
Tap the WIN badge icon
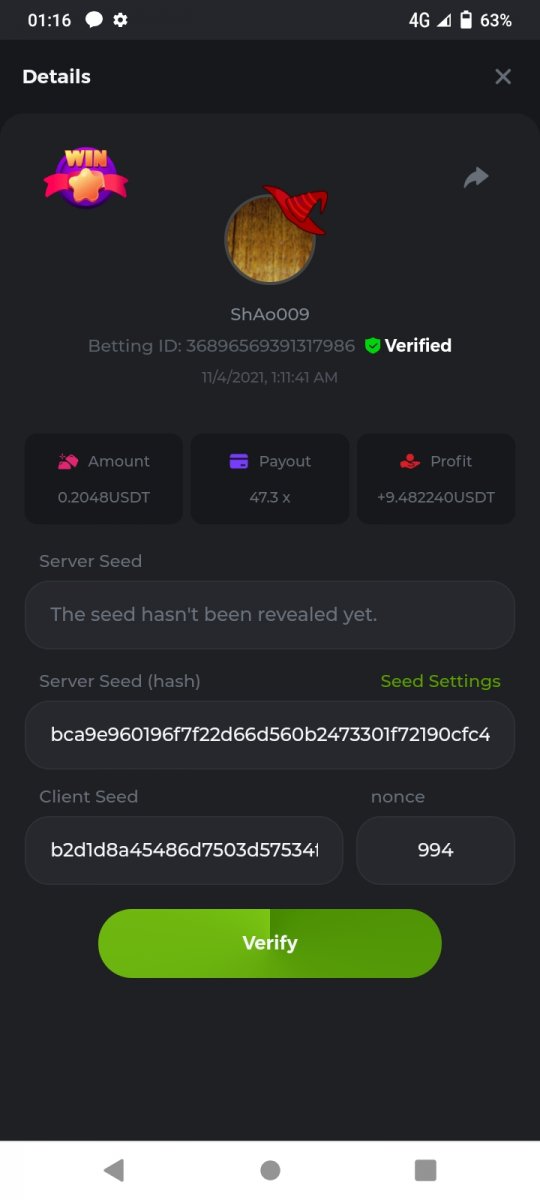[86, 178]
